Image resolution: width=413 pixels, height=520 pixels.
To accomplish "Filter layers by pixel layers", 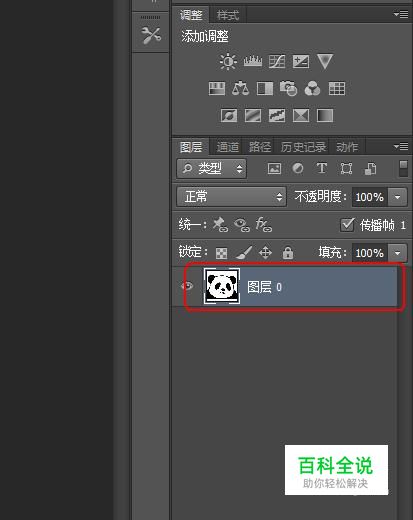I will (274, 168).
